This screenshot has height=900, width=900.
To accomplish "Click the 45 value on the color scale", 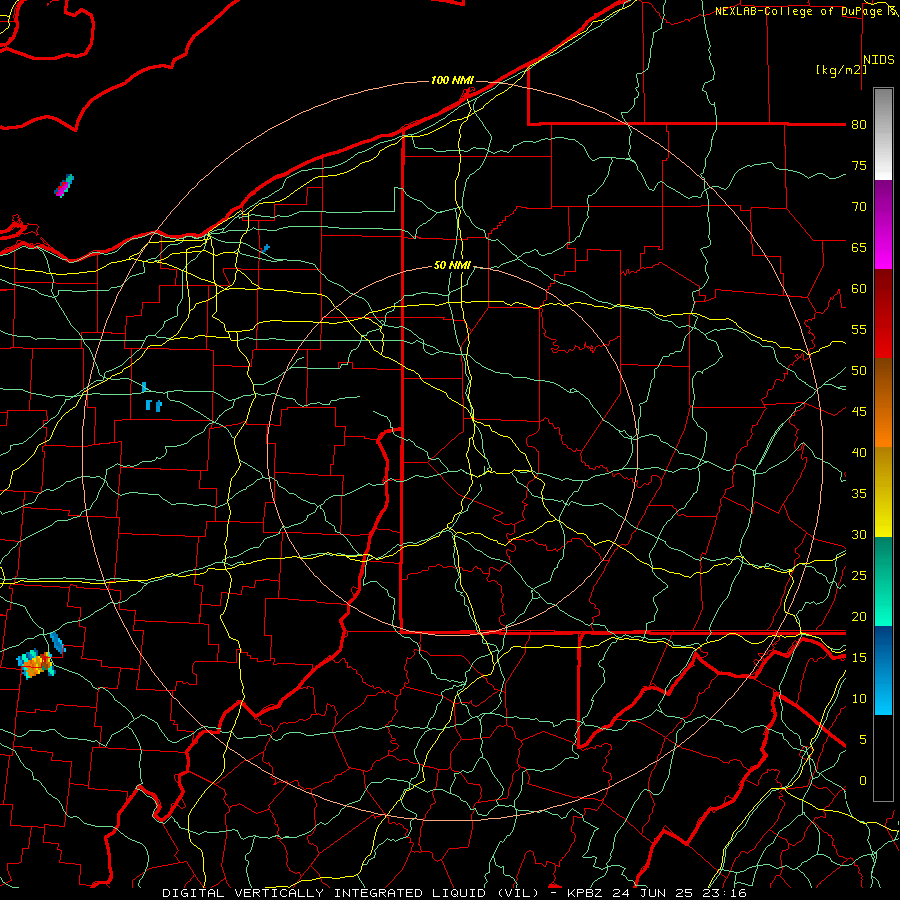I will [x=859, y=412].
